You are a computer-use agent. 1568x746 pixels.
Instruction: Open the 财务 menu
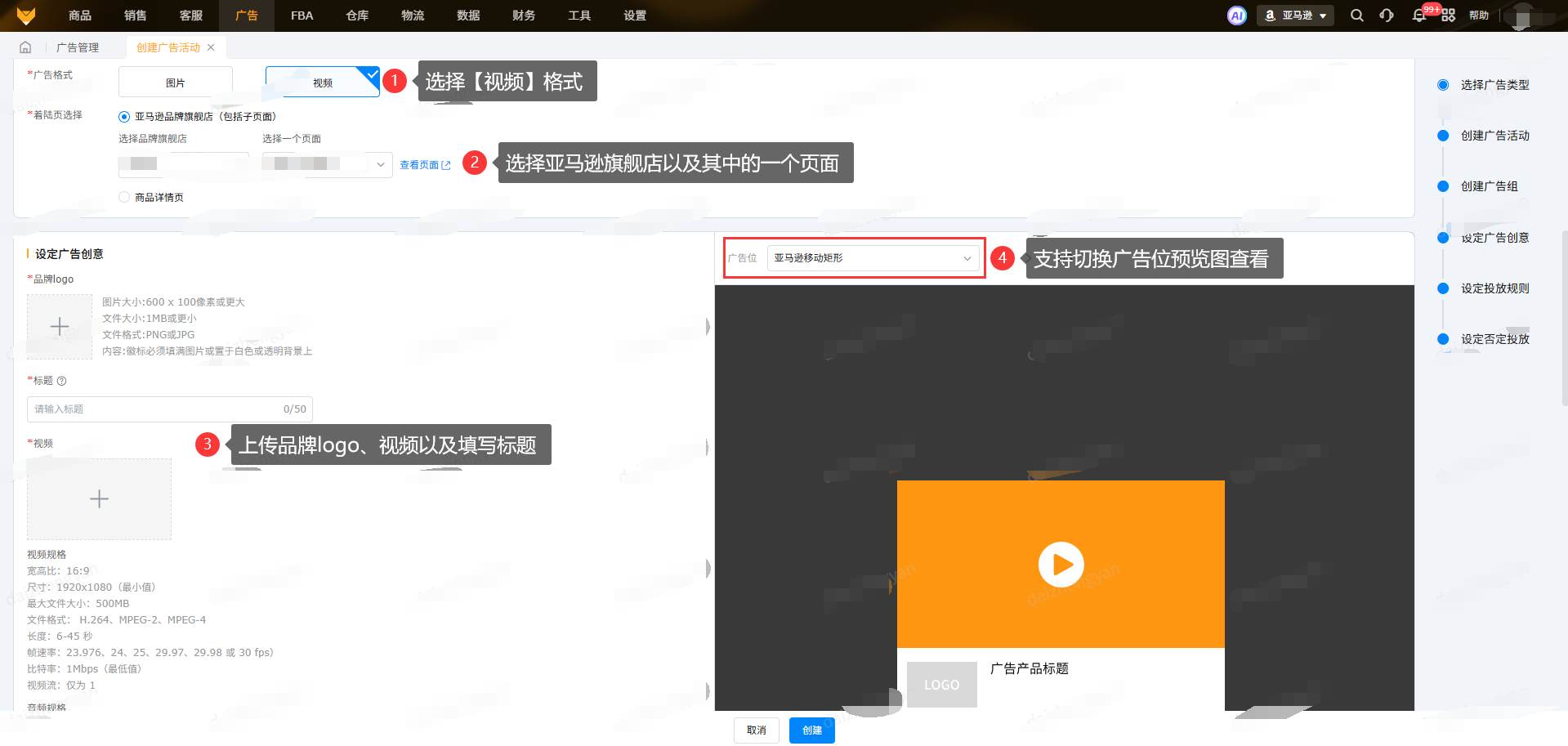(524, 16)
